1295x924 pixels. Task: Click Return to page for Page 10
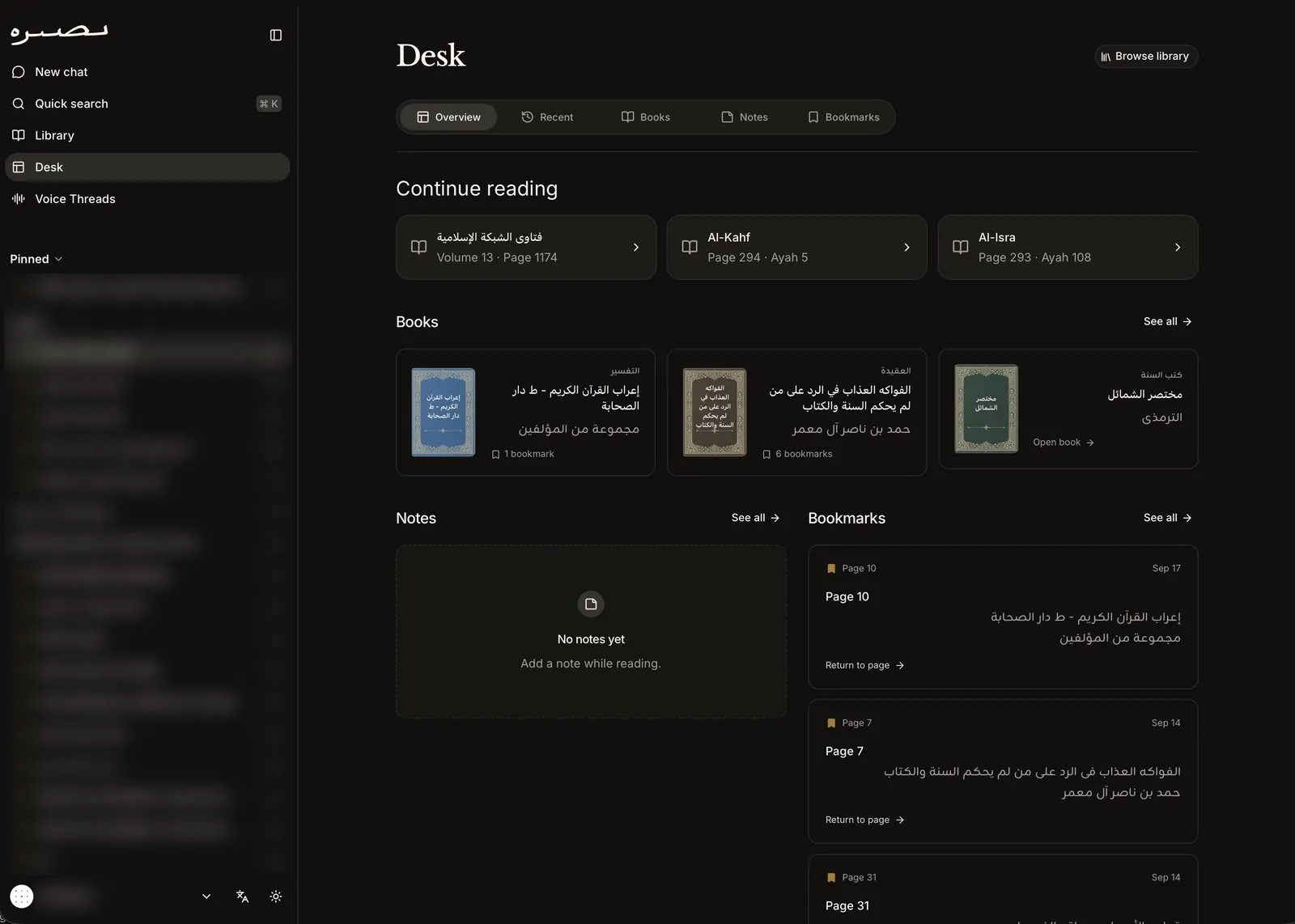tap(864, 665)
